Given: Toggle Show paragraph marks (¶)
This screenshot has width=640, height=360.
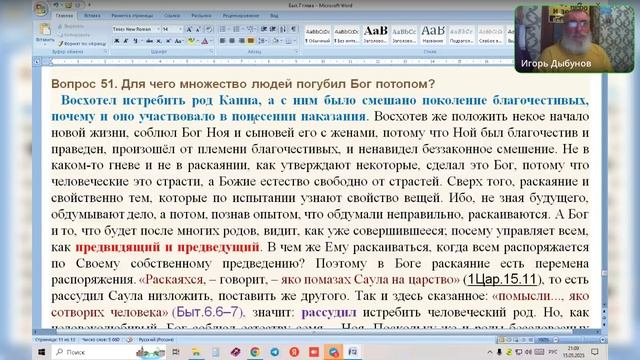Looking at the screenshot, I should [x=293, y=29].
